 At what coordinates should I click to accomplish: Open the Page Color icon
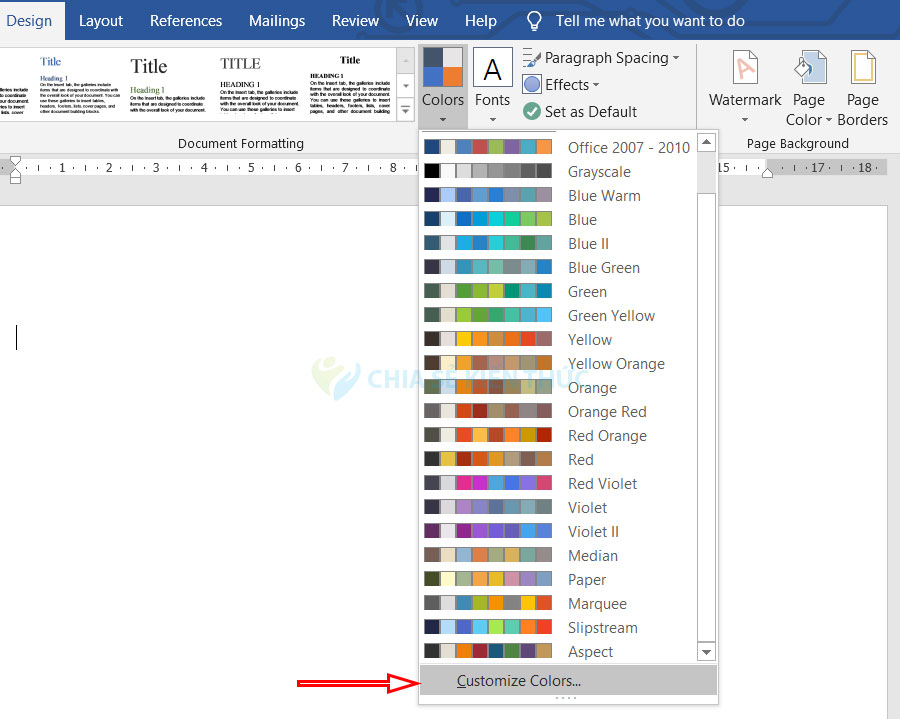(808, 69)
